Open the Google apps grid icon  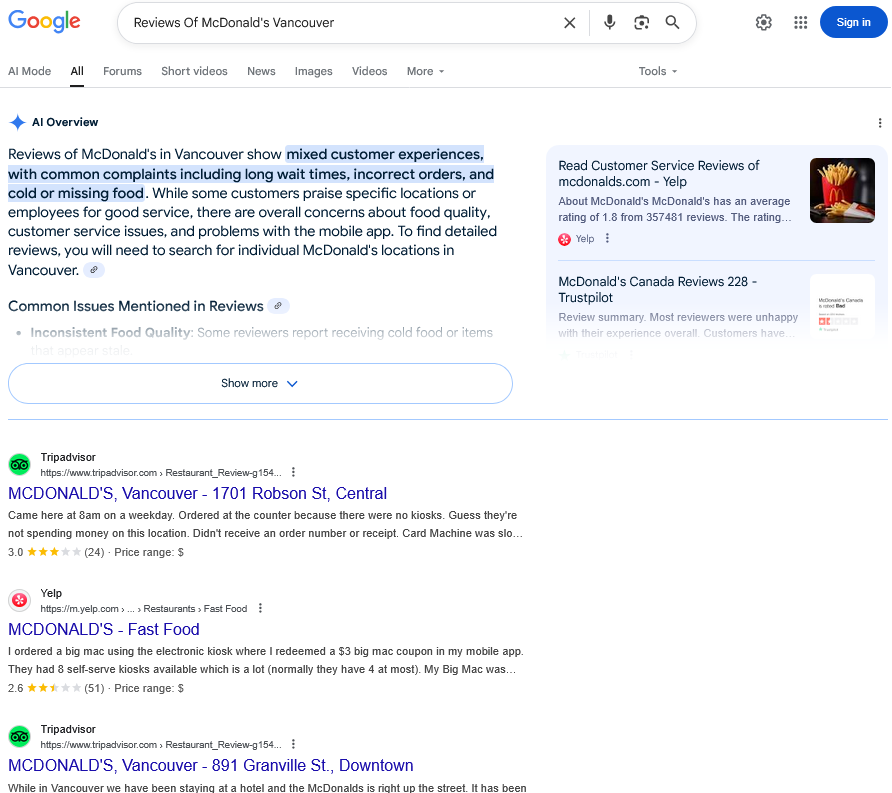point(800,22)
